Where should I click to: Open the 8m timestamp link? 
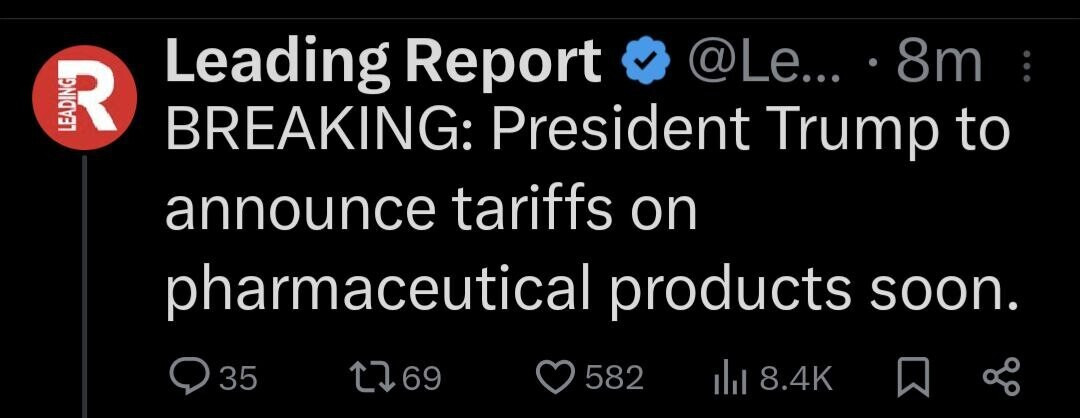tap(939, 65)
